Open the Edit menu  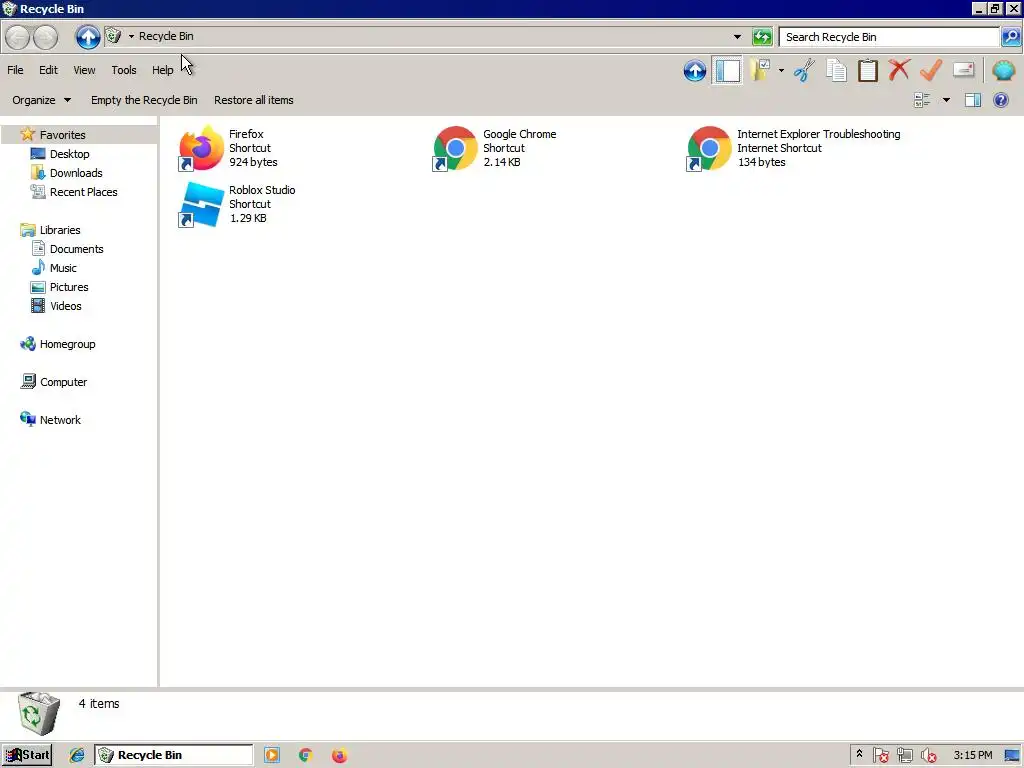(x=48, y=70)
